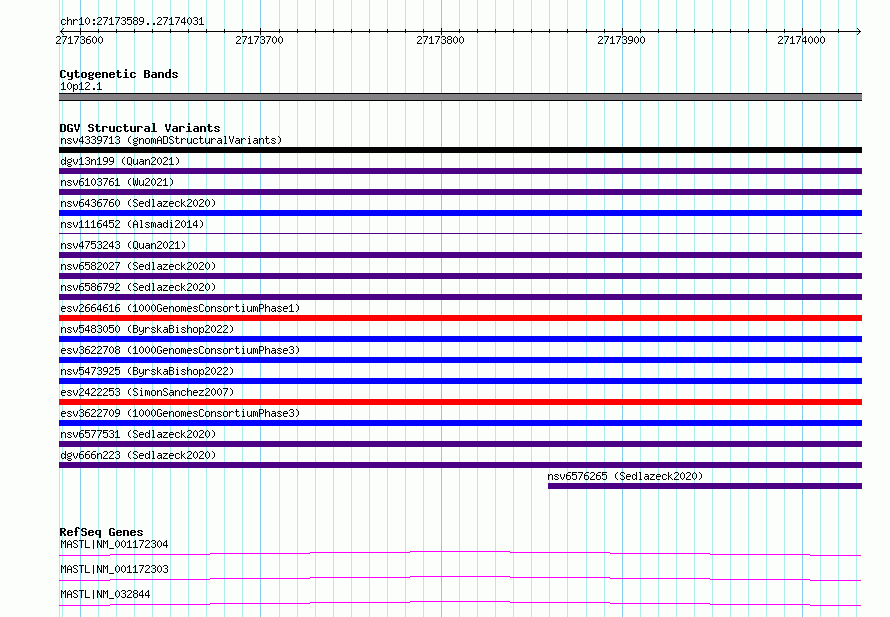Open nsv5473925 (ByrskaBishop2022) entry
Viewport: 890px width, 617px height.
[147, 371]
